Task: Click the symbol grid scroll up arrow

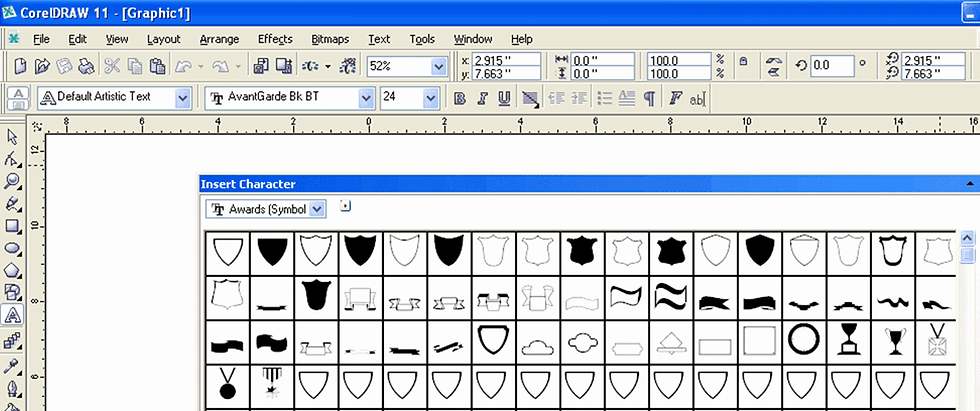Action: (968, 238)
